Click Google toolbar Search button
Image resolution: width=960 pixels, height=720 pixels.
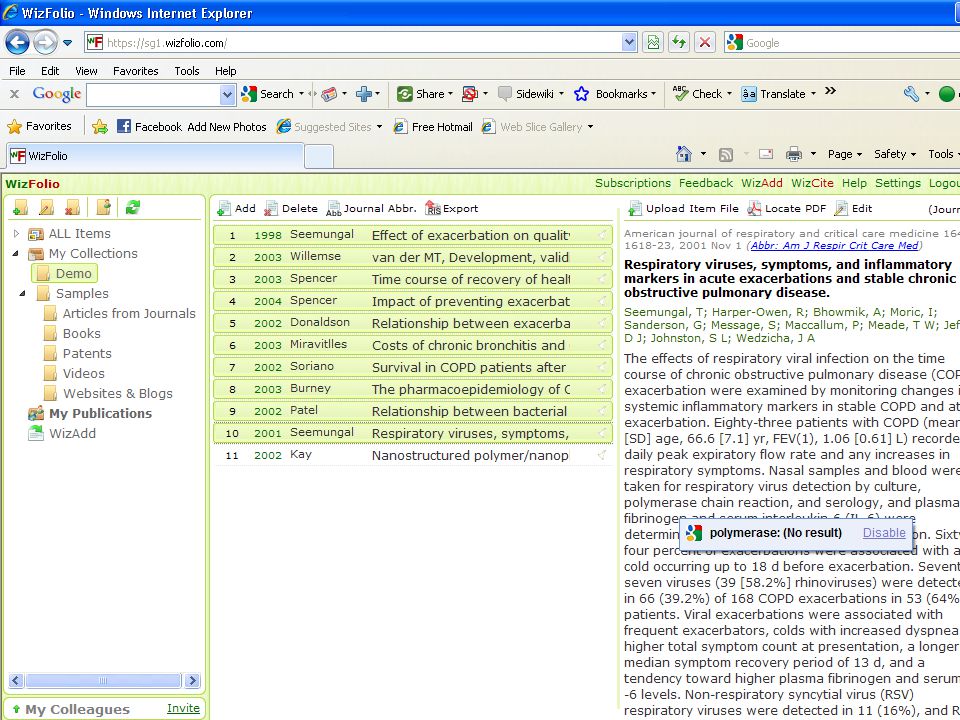pyautogui.click(x=269, y=94)
